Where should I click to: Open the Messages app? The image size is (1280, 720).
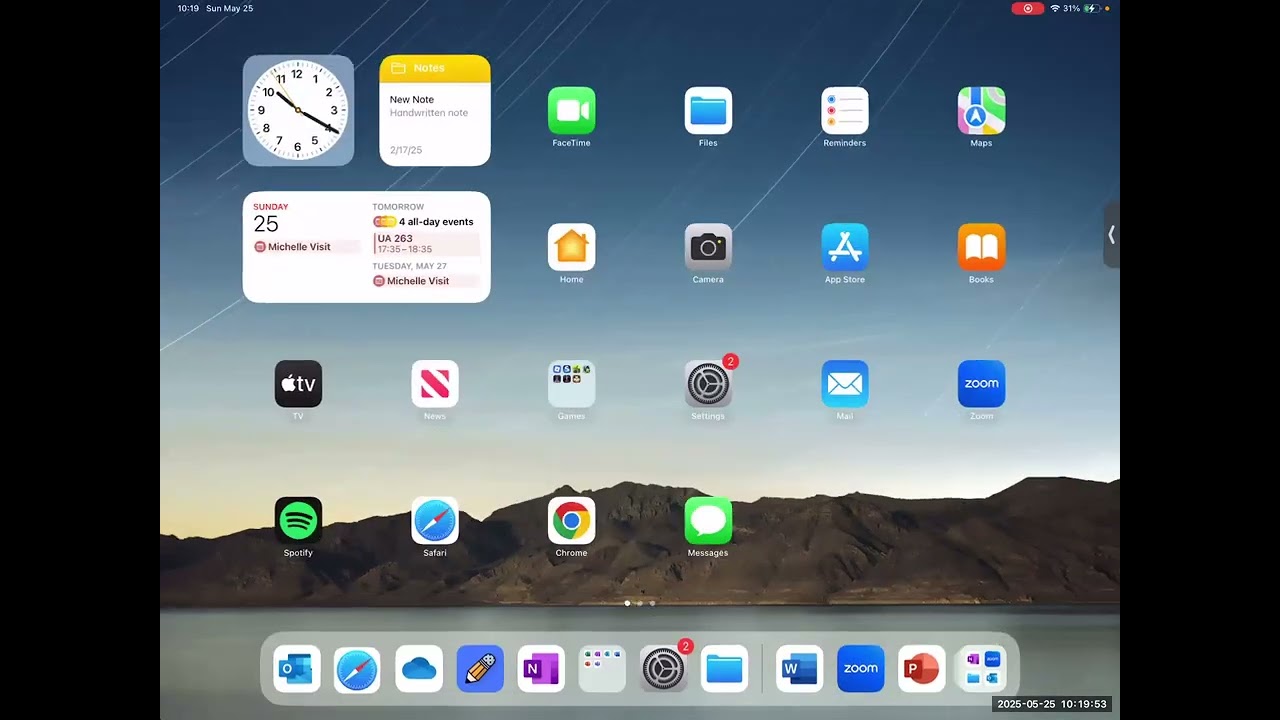click(708, 521)
